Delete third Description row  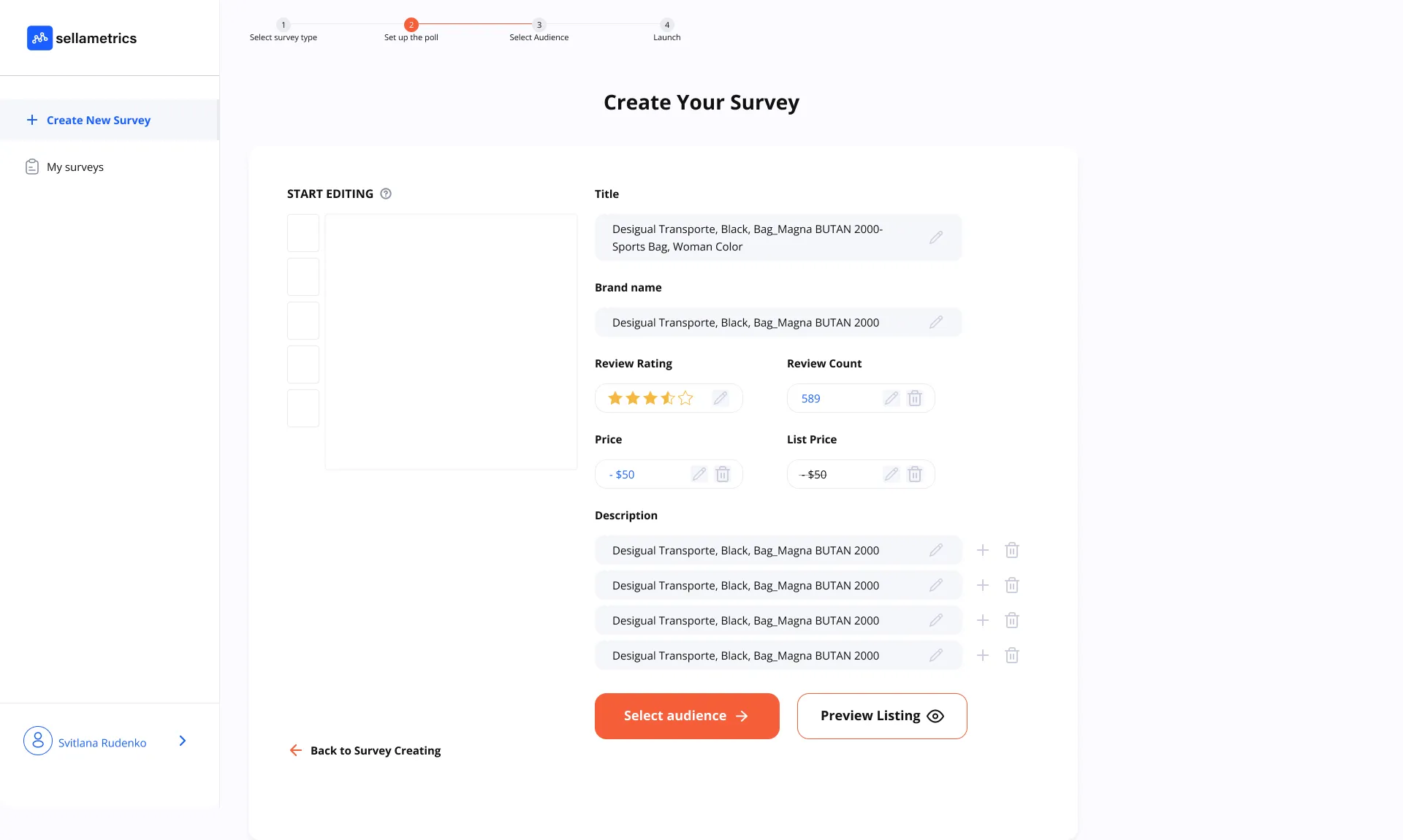tap(1012, 620)
